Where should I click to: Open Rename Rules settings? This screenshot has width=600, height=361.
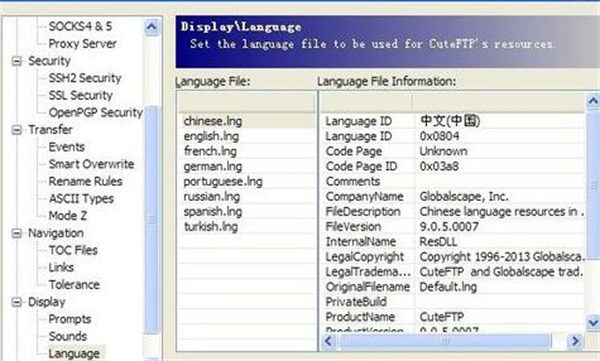click(85, 181)
